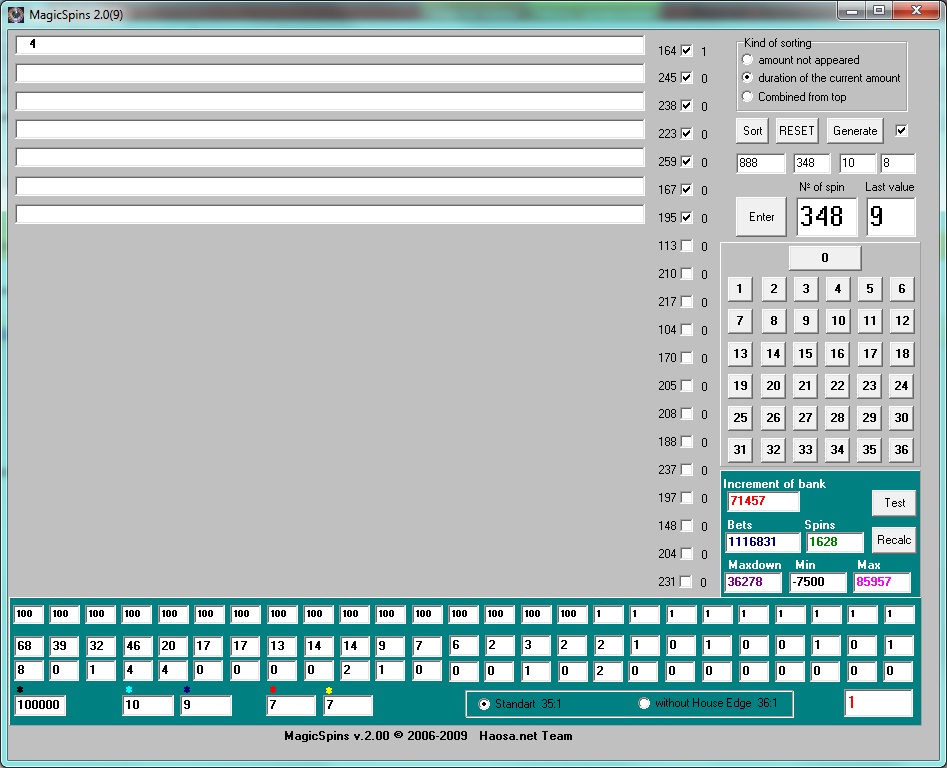Select 'duration of the current amount' sorting
Screen dimensions: 947x768
click(821, 78)
